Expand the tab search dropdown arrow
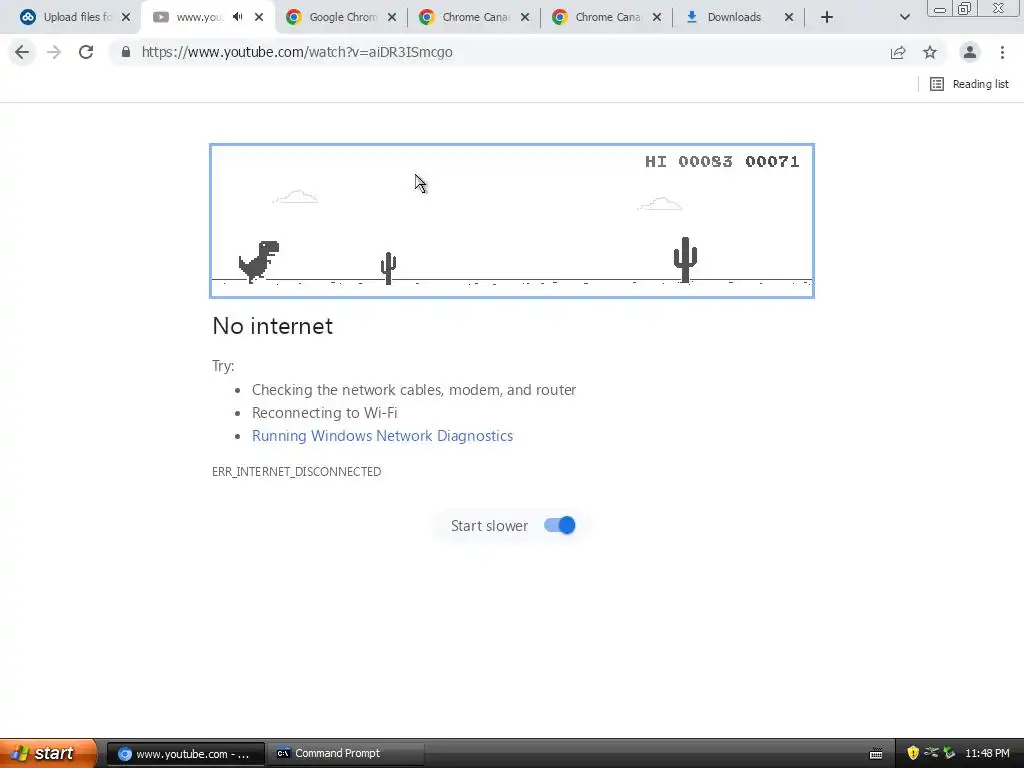This screenshot has width=1024, height=768. (904, 18)
